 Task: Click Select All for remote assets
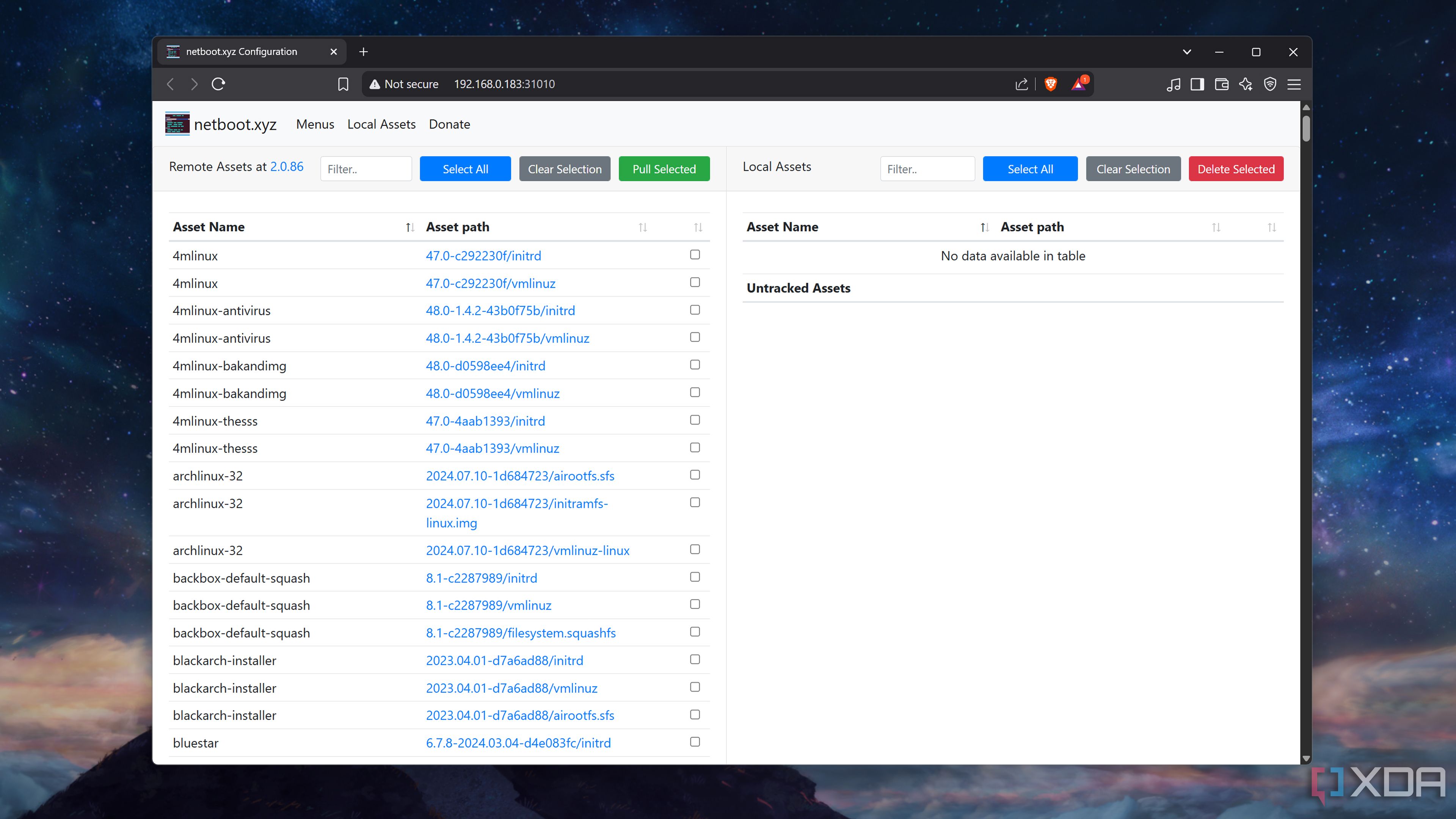[x=465, y=169]
